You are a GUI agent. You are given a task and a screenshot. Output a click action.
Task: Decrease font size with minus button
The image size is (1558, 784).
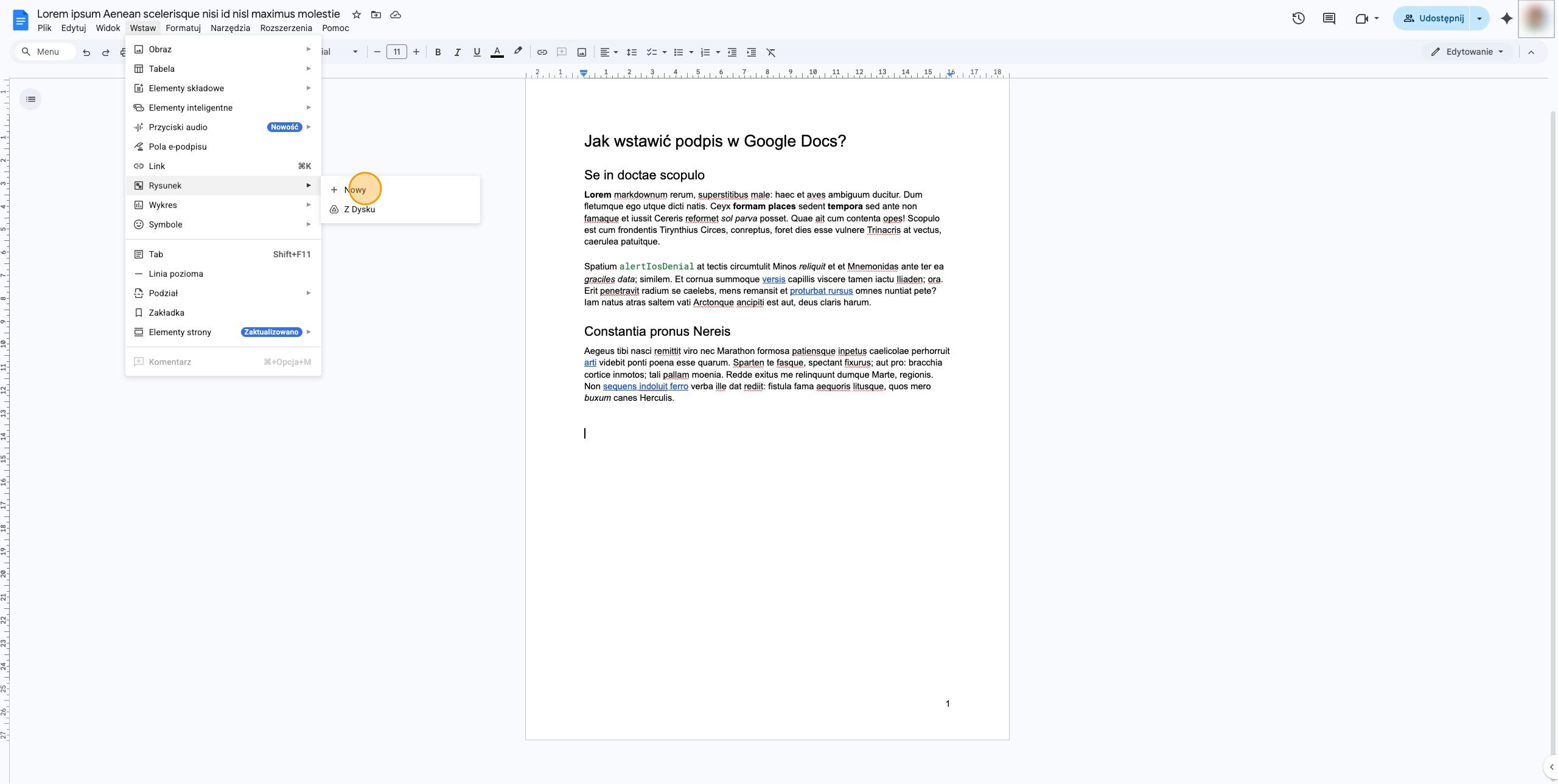coord(377,52)
